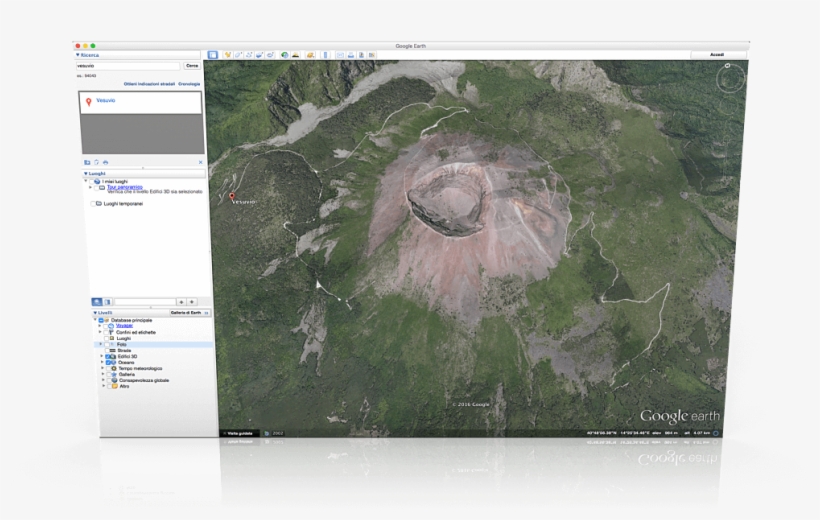
Task: Start the Visite guidate tour guide
Action: click(x=239, y=433)
